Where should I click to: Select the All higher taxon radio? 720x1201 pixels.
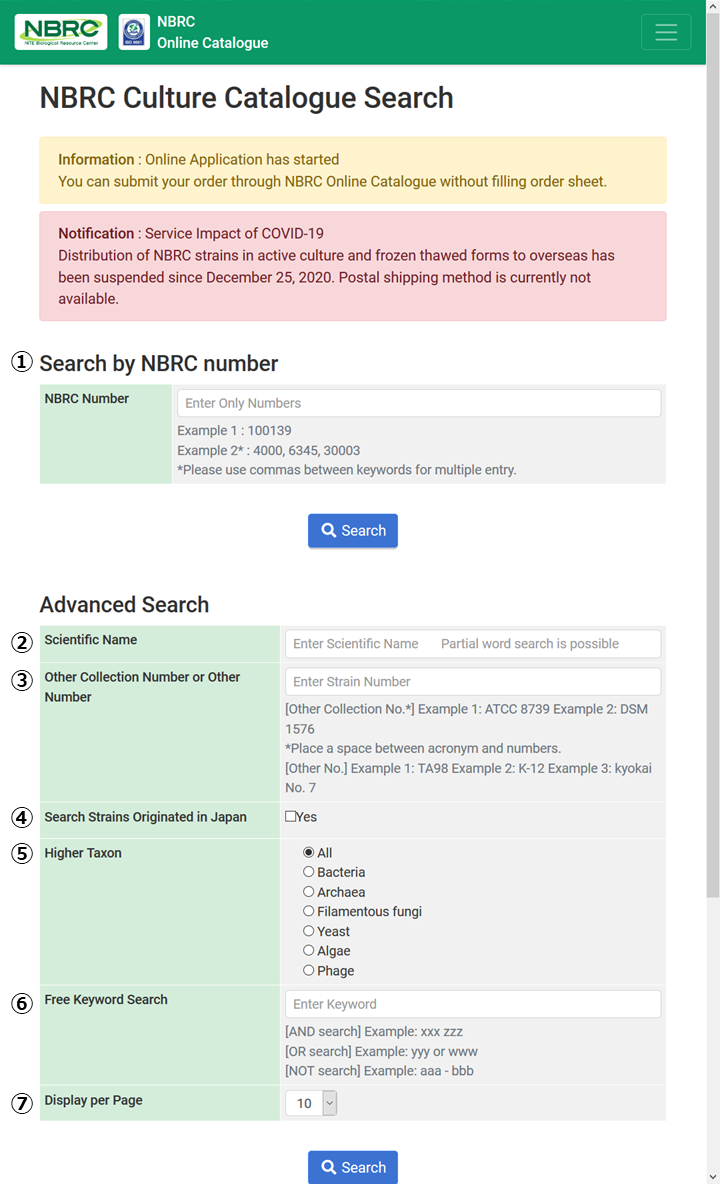click(309, 853)
